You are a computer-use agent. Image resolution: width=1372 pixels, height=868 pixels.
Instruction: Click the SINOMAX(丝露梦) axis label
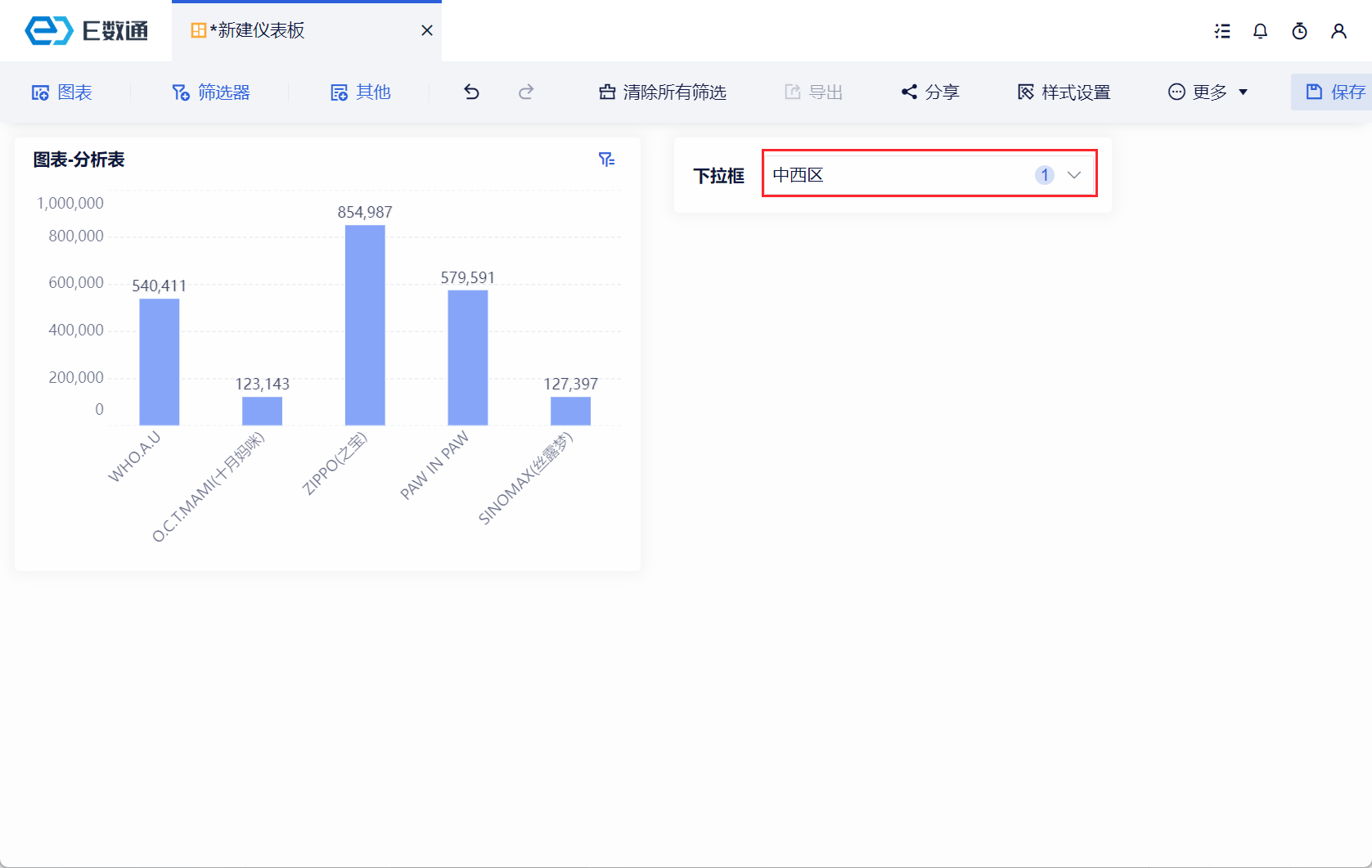pos(526,479)
